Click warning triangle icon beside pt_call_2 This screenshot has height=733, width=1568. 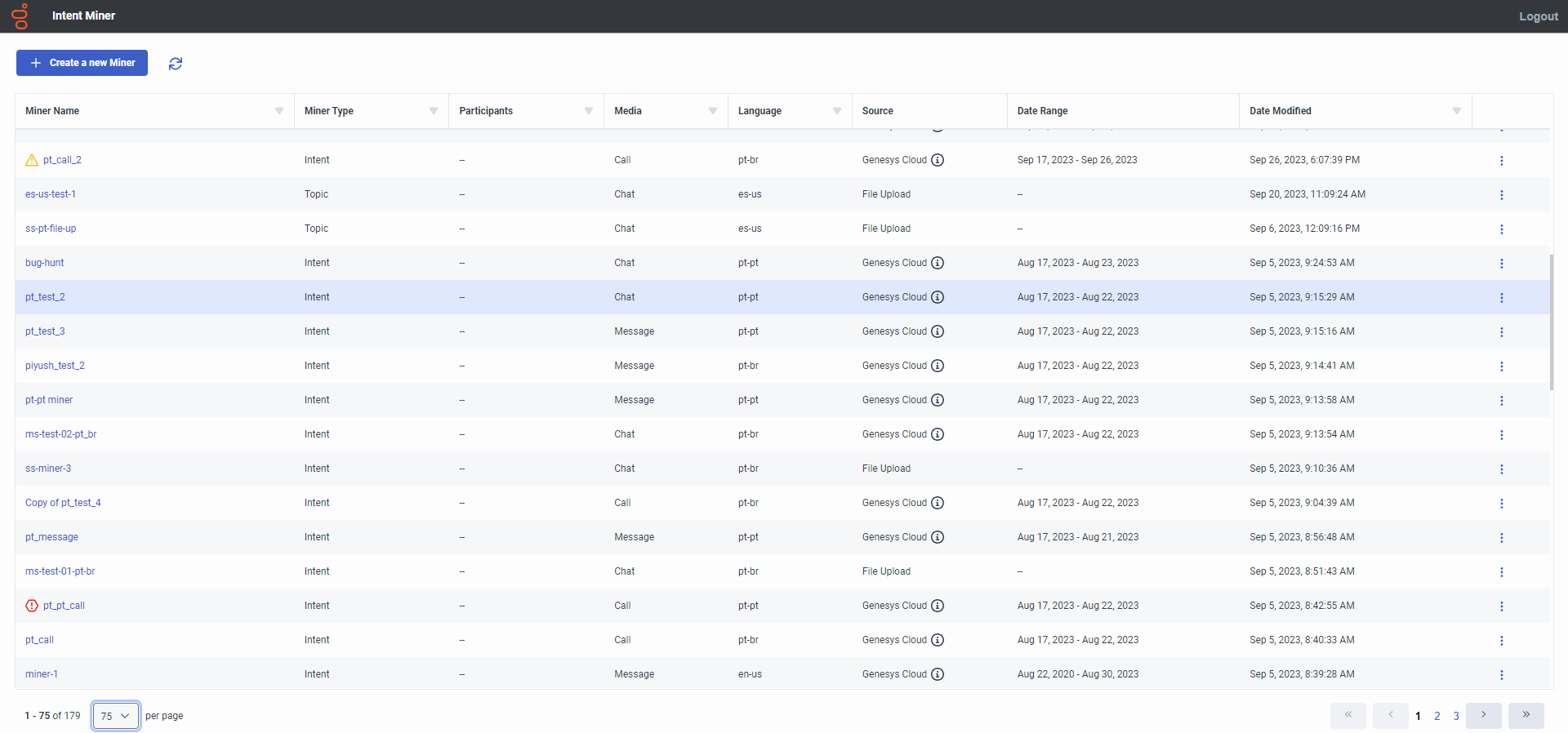(x=32, y=160)
